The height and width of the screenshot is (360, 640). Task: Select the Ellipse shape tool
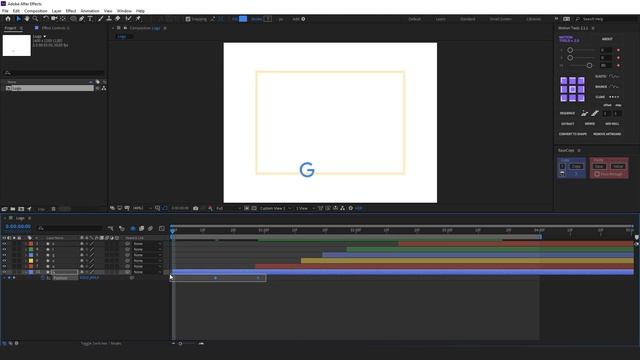(73, 19)
